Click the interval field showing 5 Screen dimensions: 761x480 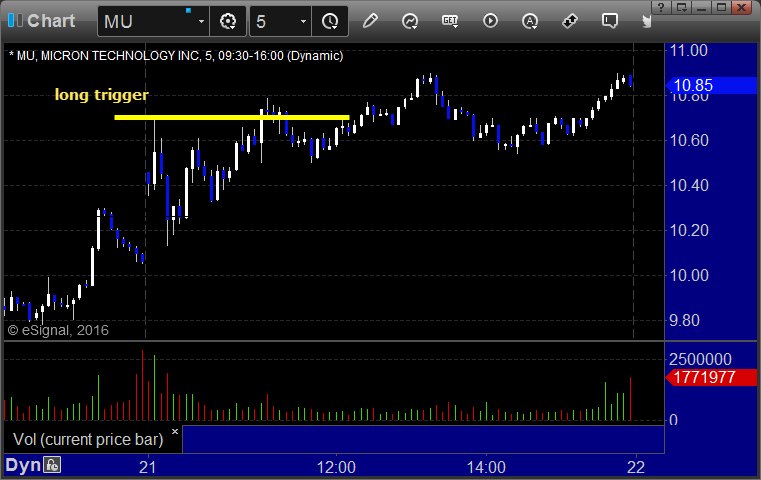pyautogui.click(x=273, y=21)
